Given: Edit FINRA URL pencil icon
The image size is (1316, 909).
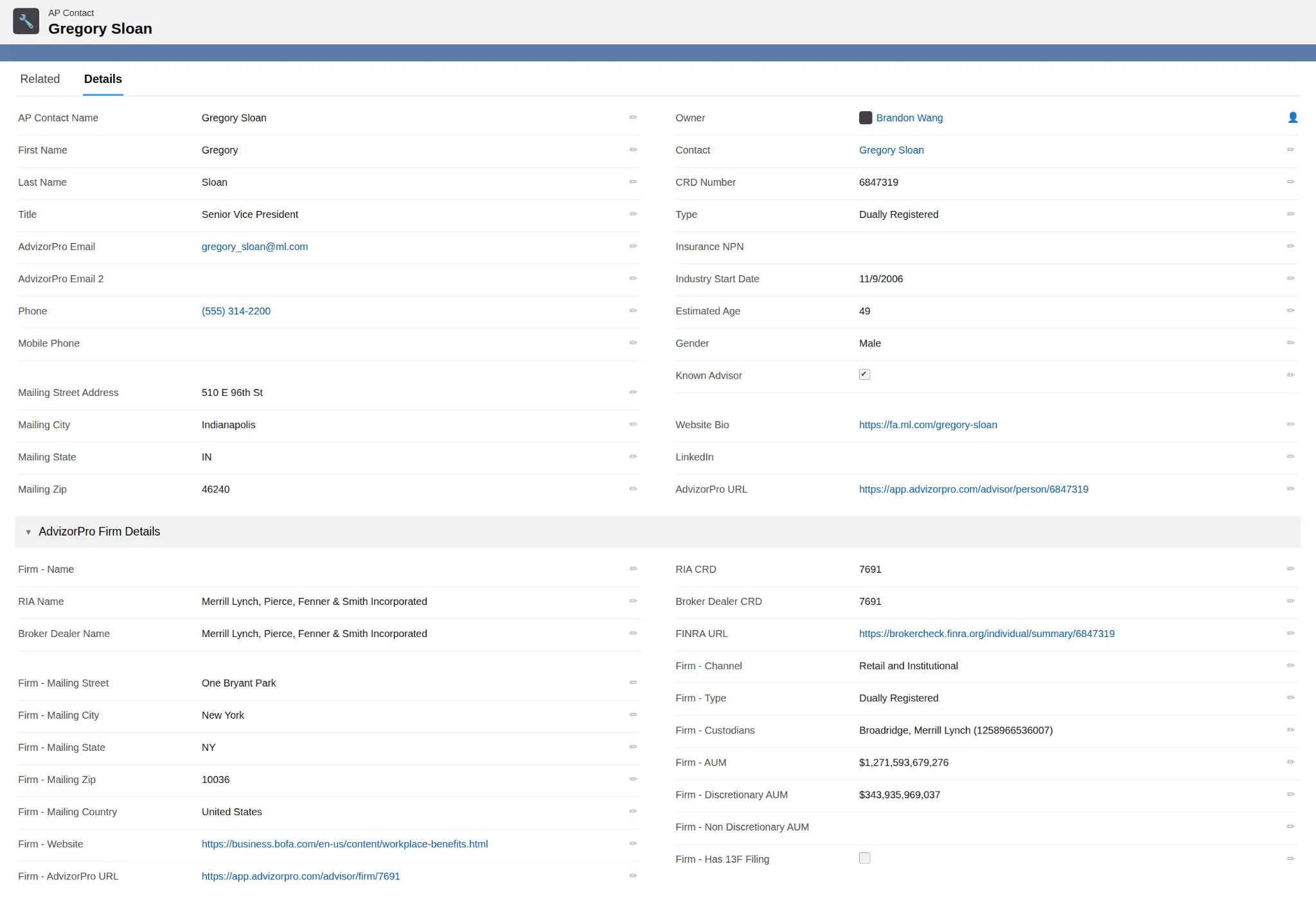Looking at the screenshot, I should point(1290,633).
